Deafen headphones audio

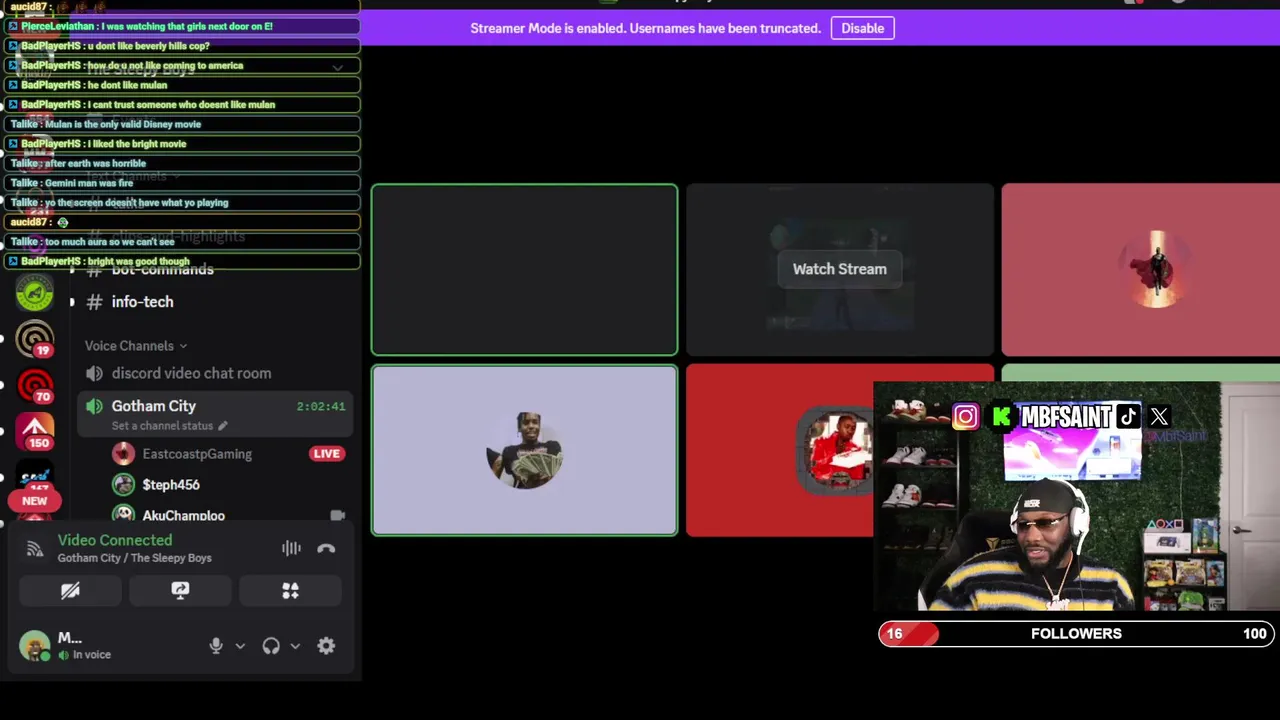(x=271, y=646)
